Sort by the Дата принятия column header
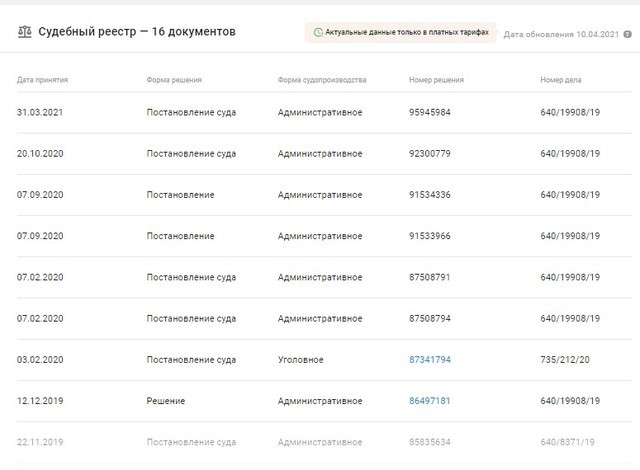 pyautogui.click(x=42, y=78)
